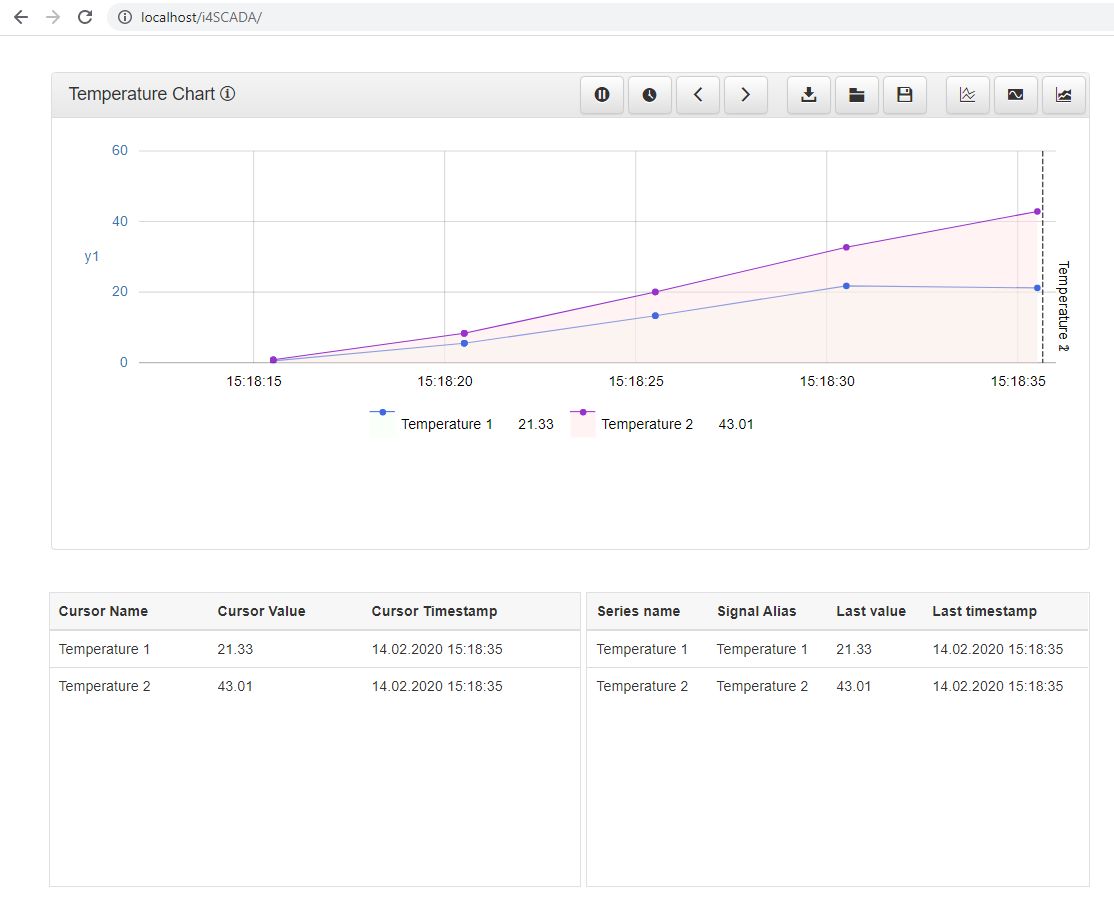Open the time range clock settings
Screen dimensions: 1114x909
coord(649,94)
